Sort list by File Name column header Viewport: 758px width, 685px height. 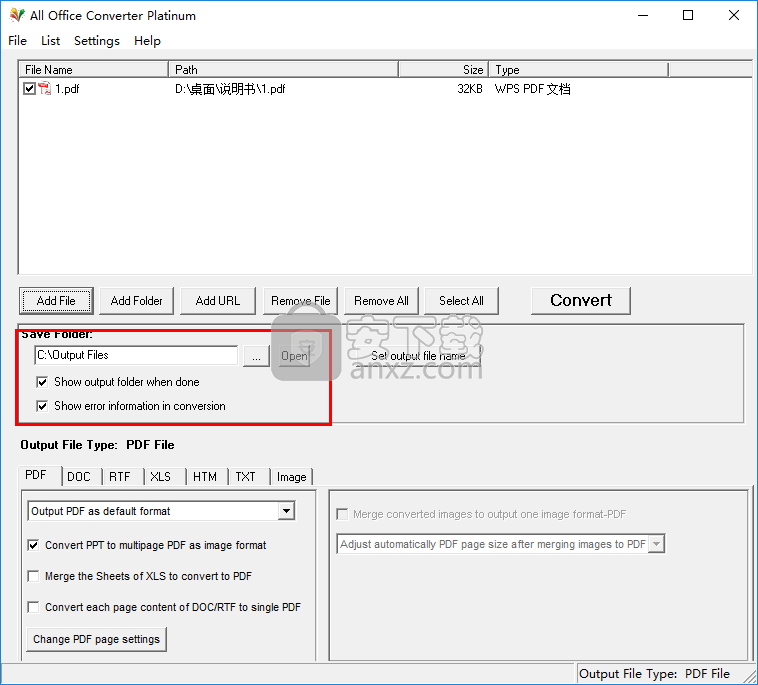(93, 70)
